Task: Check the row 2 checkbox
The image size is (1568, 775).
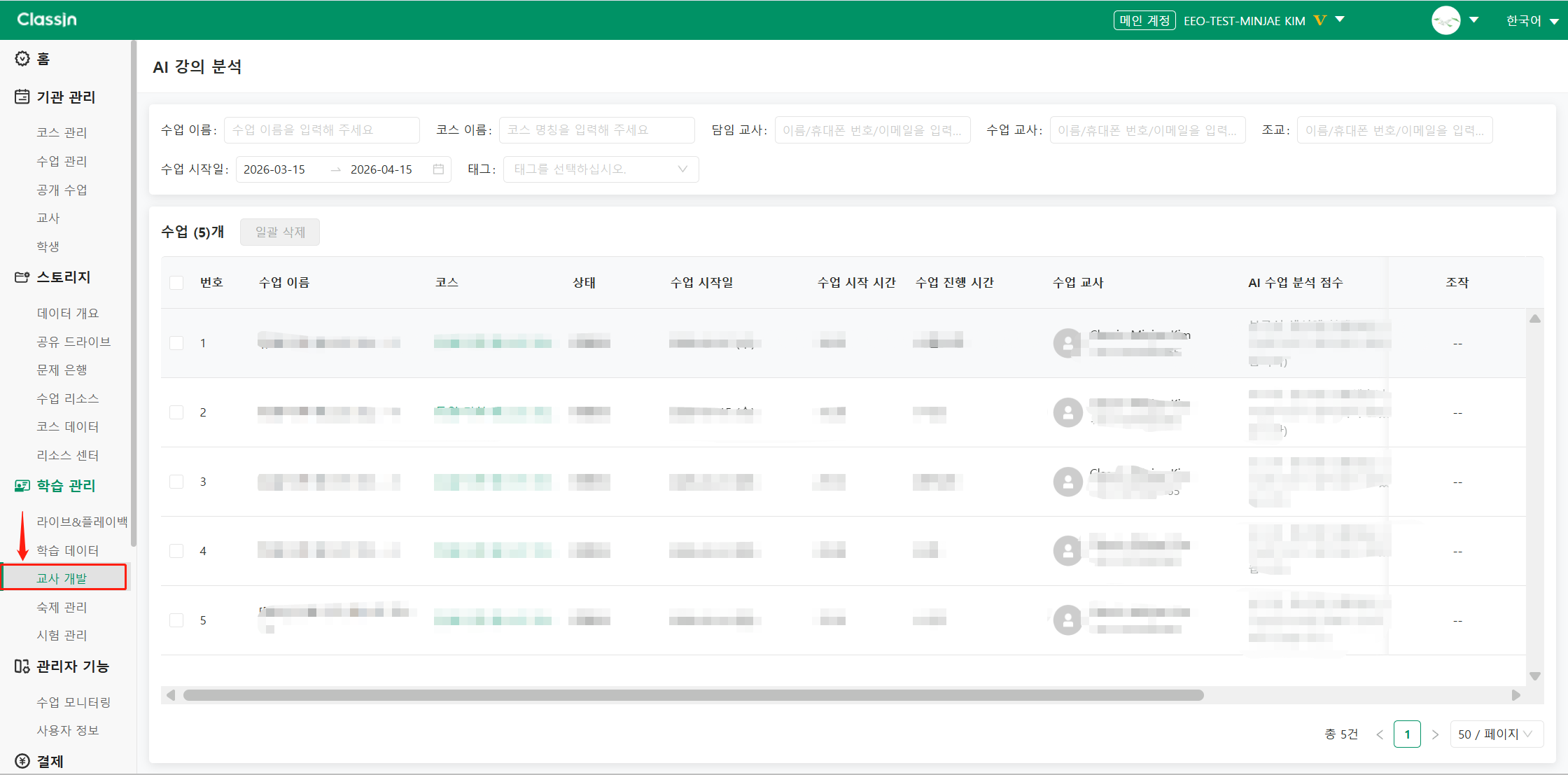Action: tap(176, 412)
